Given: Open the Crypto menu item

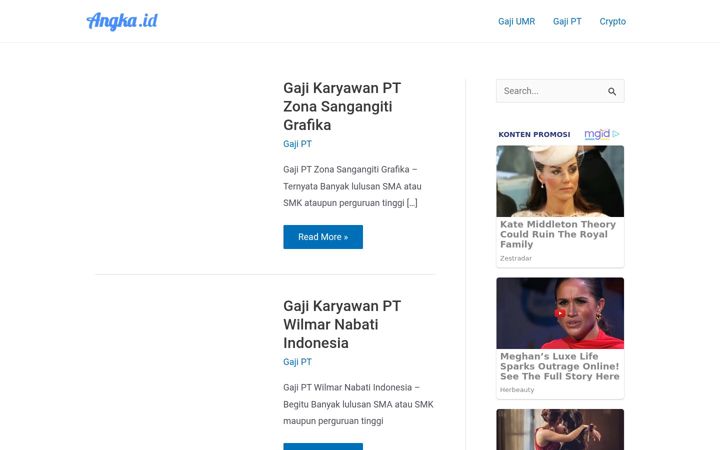Looking at the screenshot, I should pyautogui.click(x=613, y=22).
